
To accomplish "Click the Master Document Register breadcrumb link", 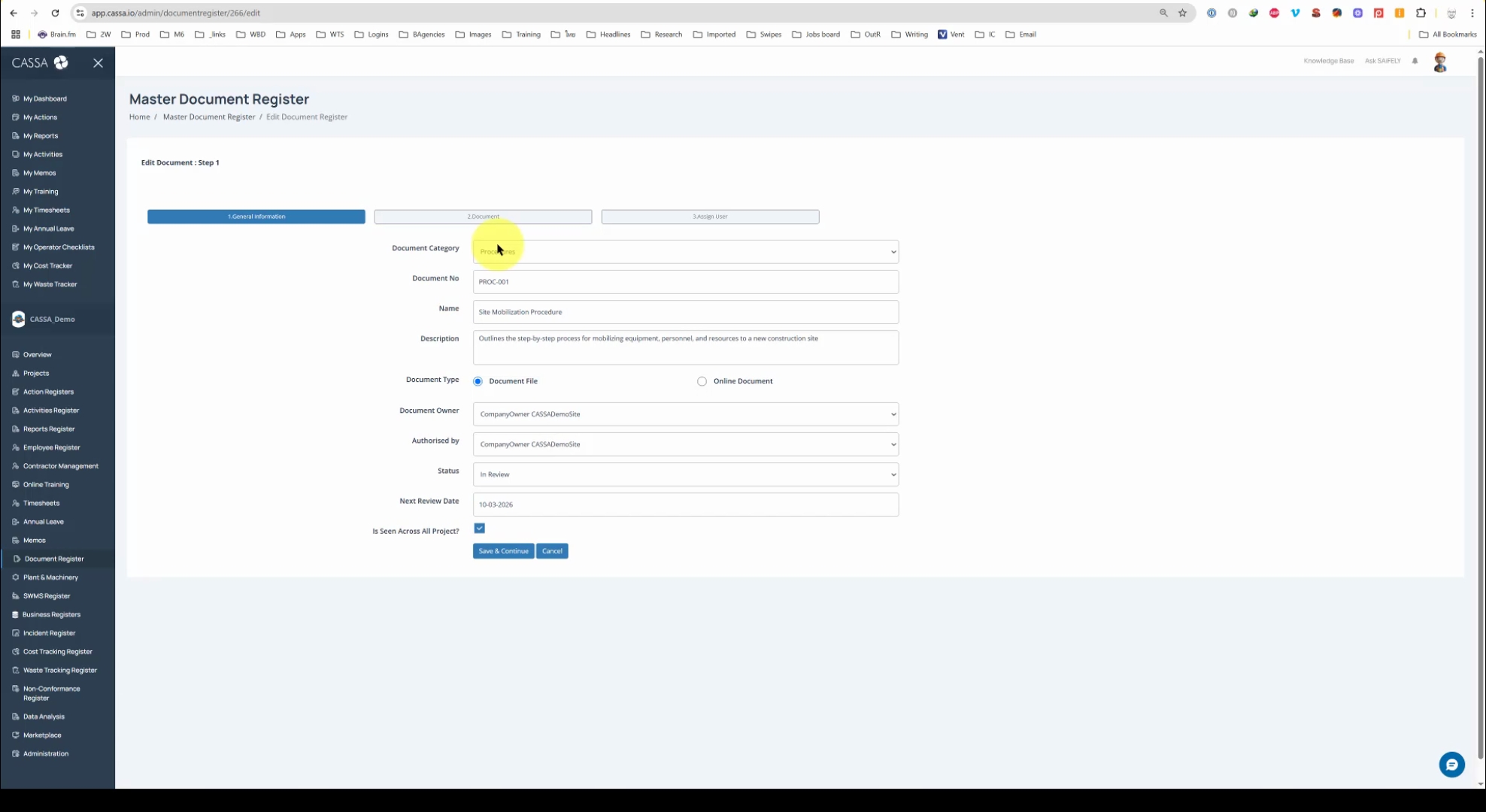I will point(209,117).
